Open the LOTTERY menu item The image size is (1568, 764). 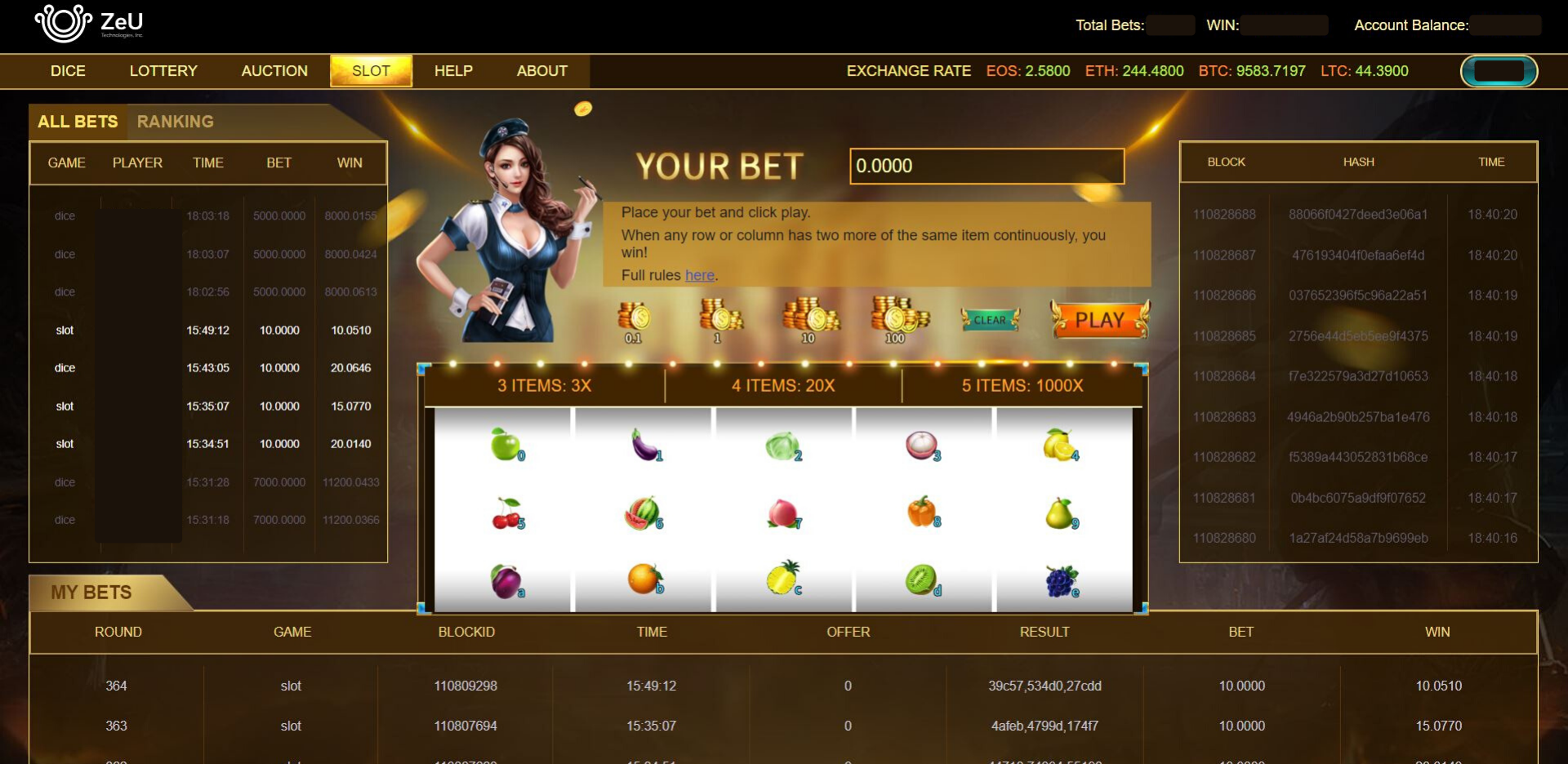[x=163, y=71]
